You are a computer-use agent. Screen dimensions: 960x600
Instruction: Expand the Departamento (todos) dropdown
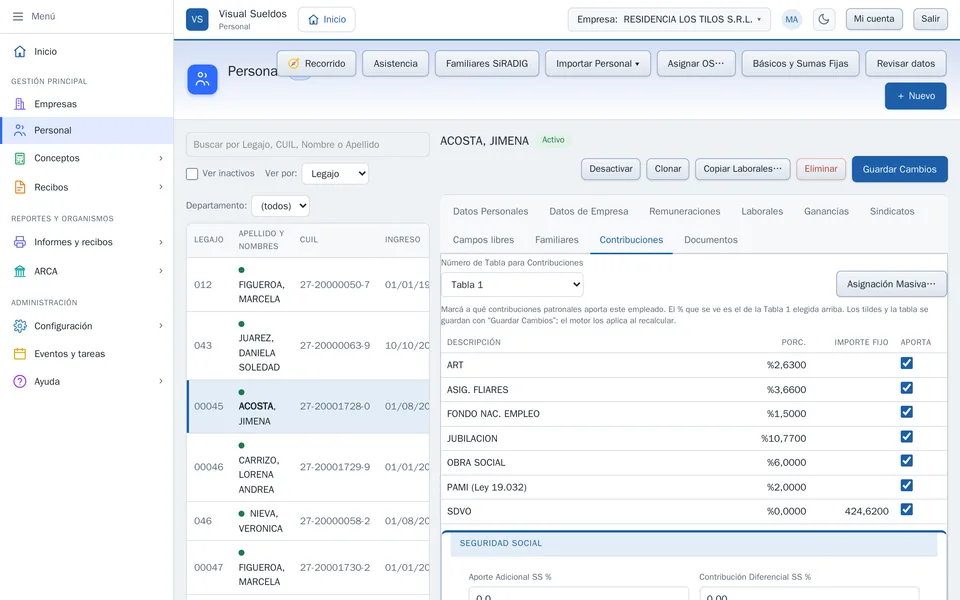(x=280, y=206)
